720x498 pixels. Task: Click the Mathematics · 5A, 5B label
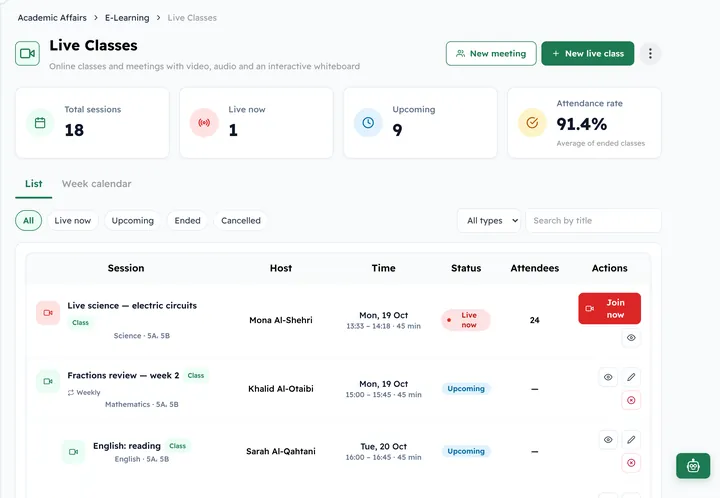point(141,404)
